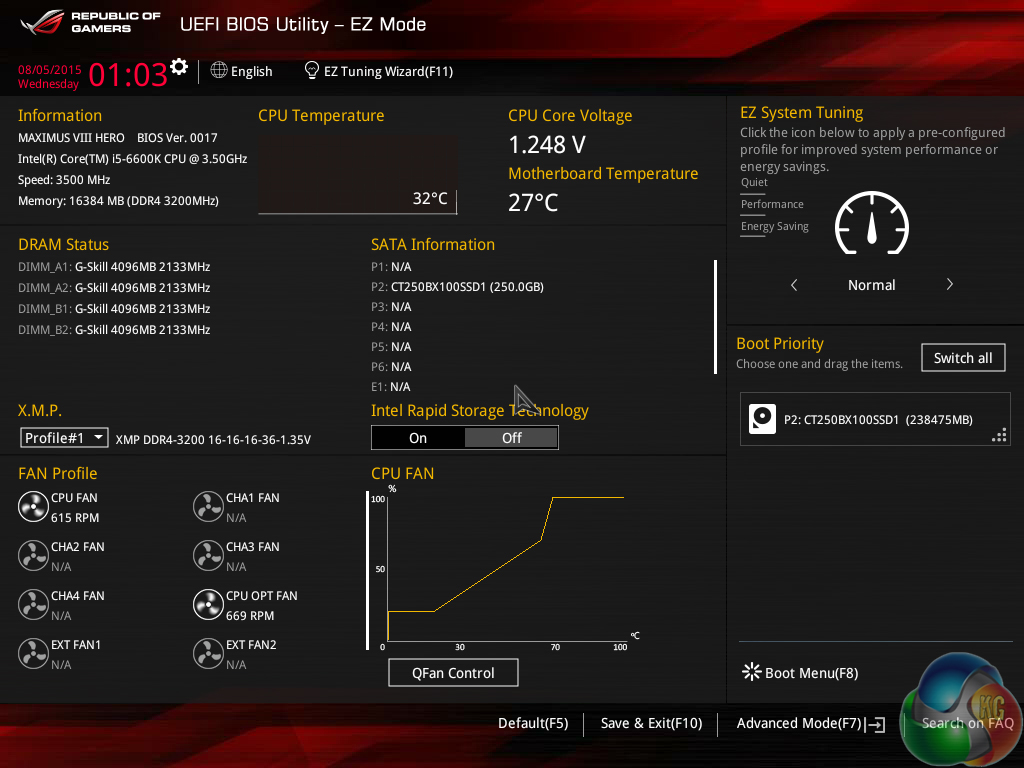Click the Speed: 3500 MHz info line

[x=64, y=180]
